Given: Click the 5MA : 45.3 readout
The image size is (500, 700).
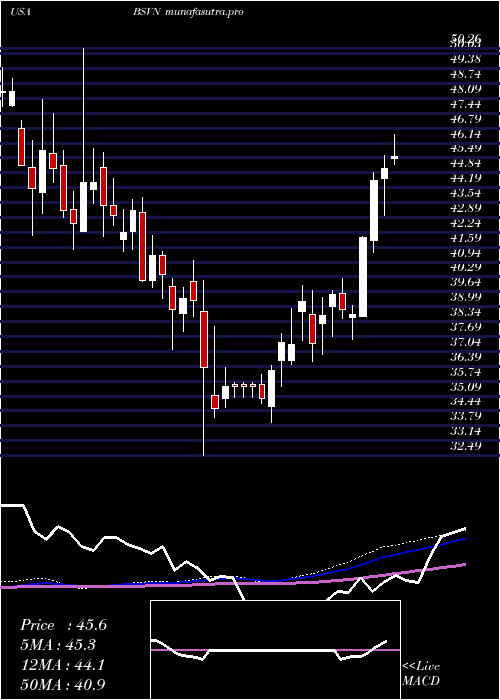Looking at the screenshot, I should click(x=58, y=645).
